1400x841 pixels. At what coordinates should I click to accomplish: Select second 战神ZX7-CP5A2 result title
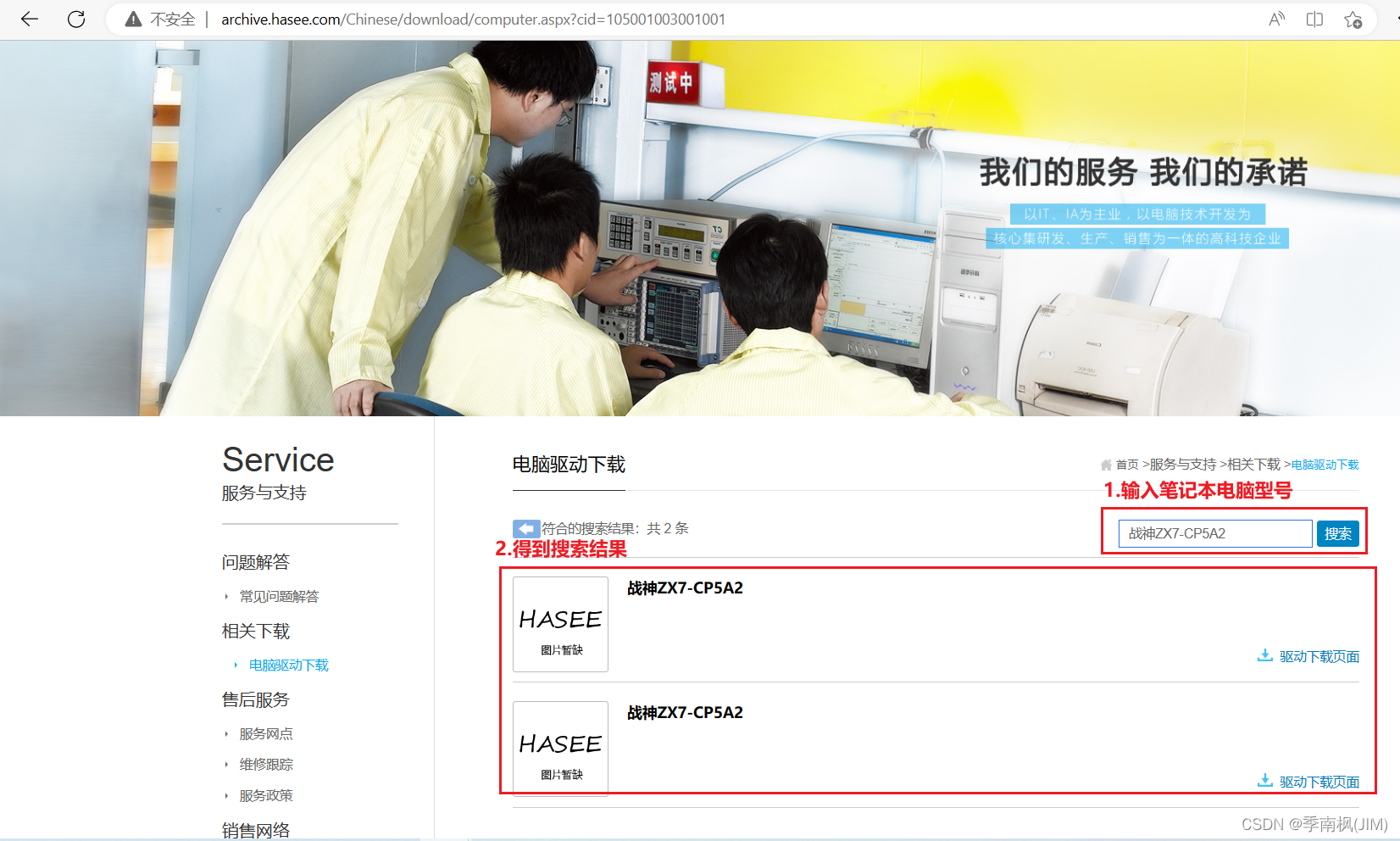(x=685, y=713)
